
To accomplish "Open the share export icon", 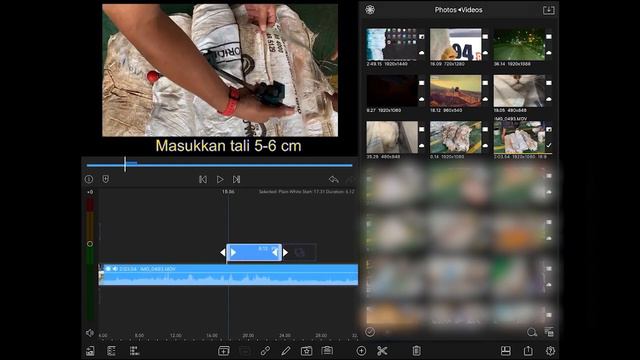I will point(528,351).
